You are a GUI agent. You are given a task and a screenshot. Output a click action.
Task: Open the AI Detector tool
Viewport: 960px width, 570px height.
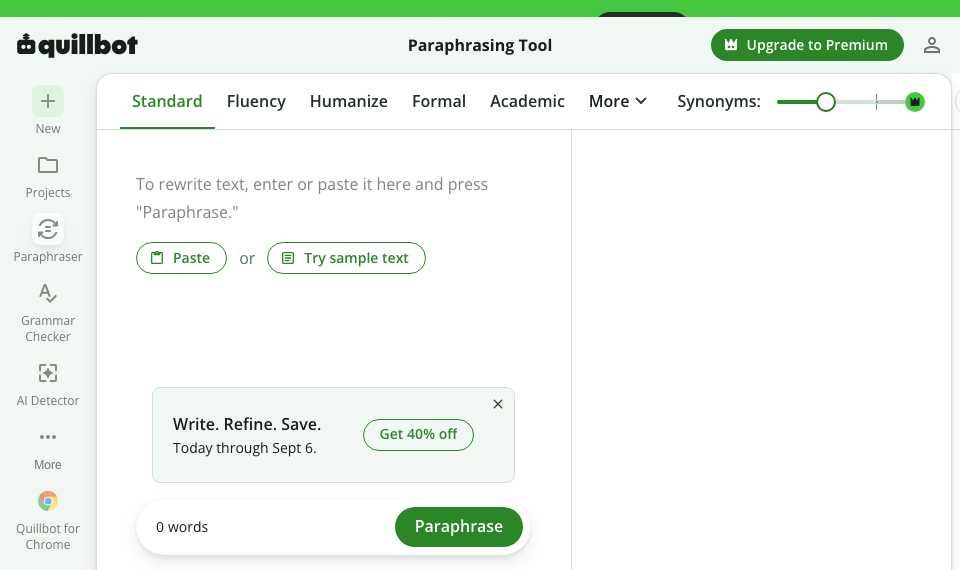tap(48, 384)
